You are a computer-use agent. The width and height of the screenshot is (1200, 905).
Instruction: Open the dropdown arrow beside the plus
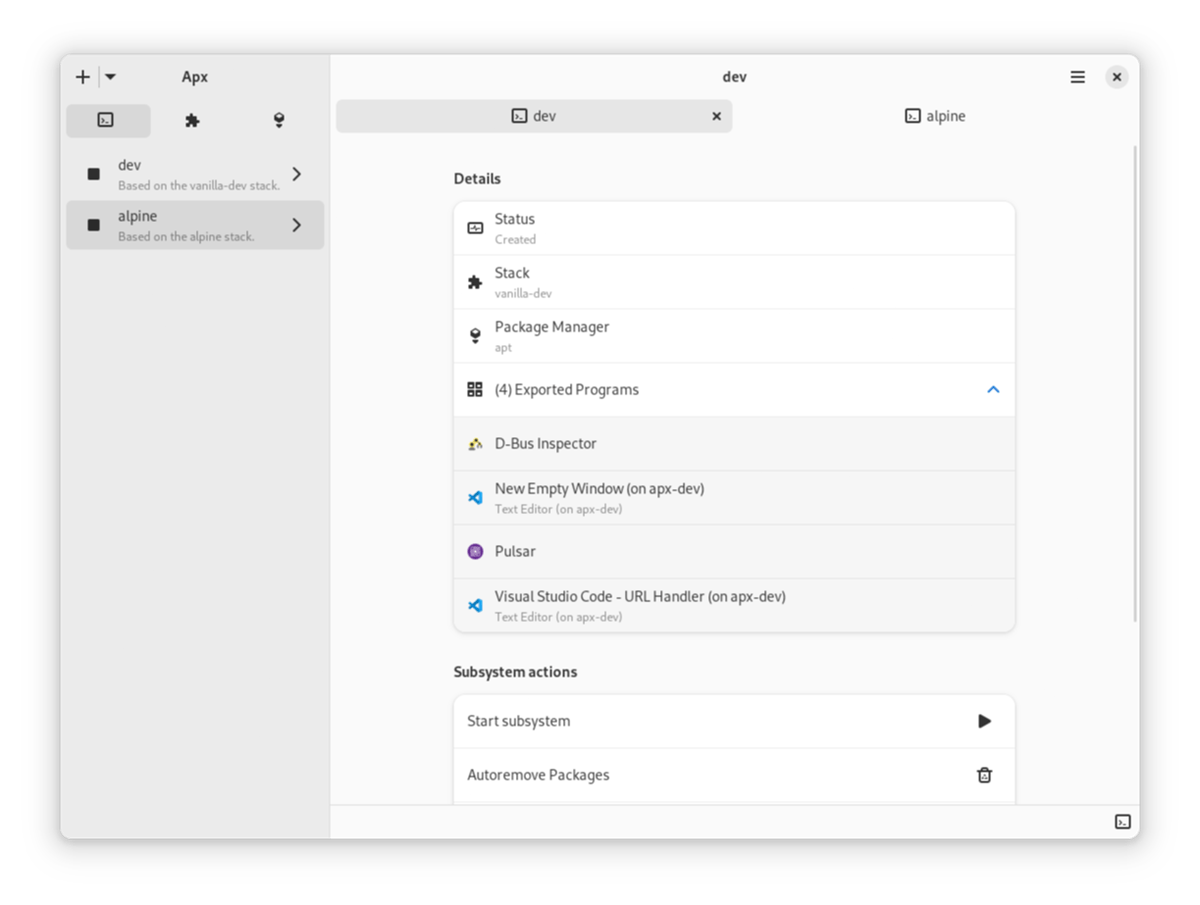coord(110,77)
